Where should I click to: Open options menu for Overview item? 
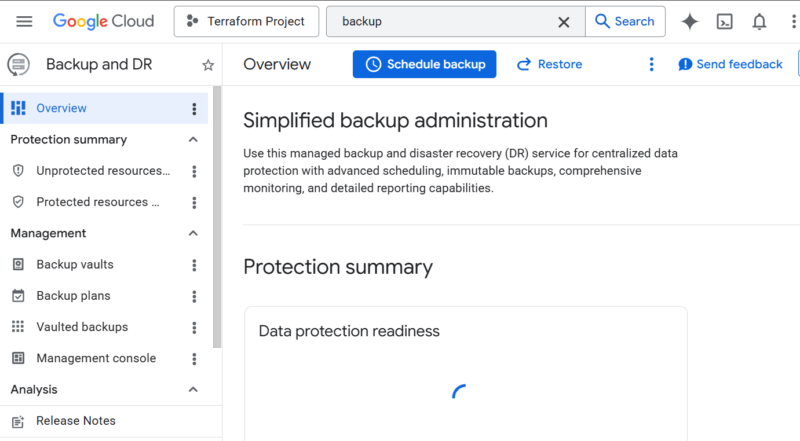coord(194,109)
